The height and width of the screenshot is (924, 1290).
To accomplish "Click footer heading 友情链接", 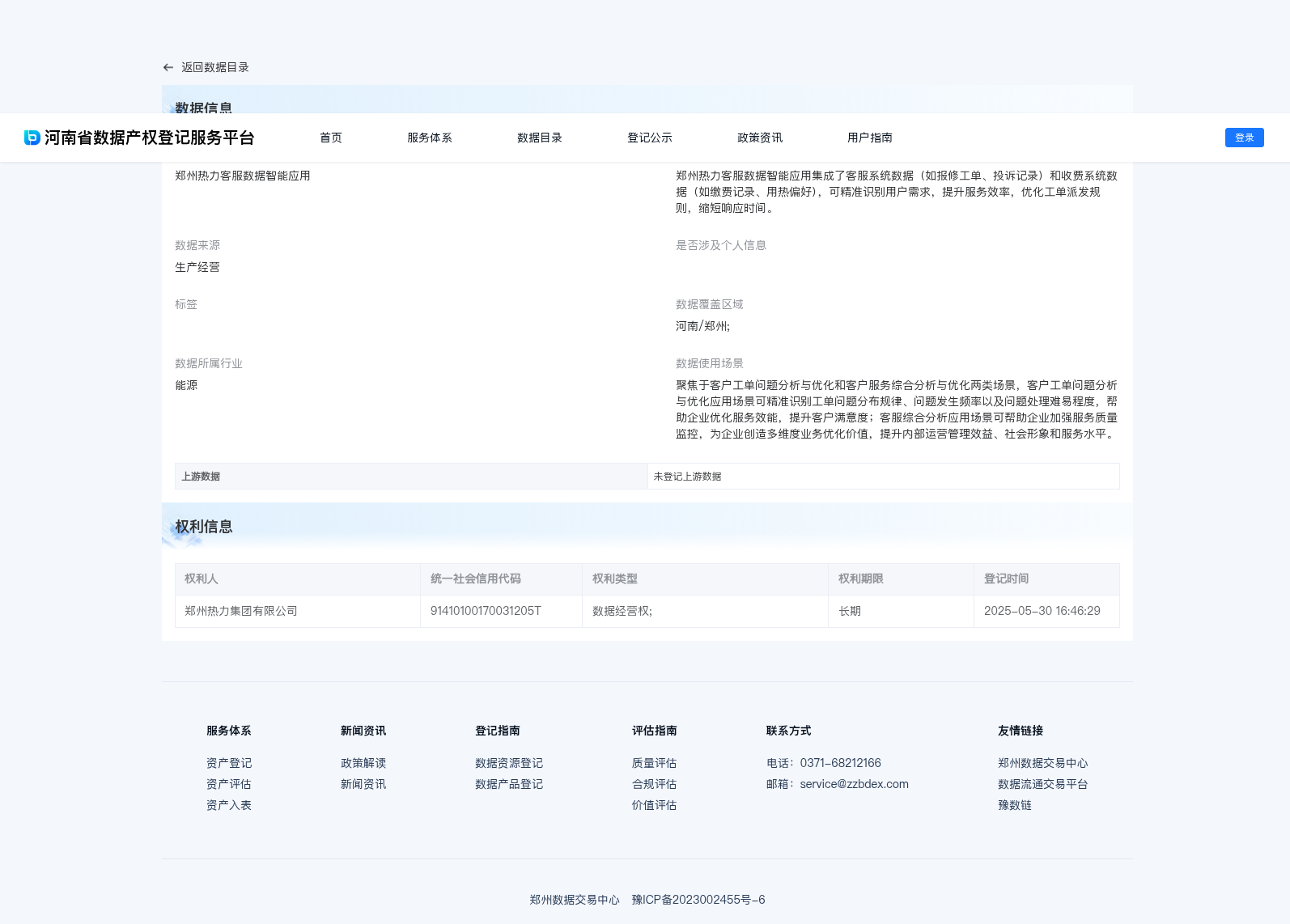I will [x=1021, y=731].
